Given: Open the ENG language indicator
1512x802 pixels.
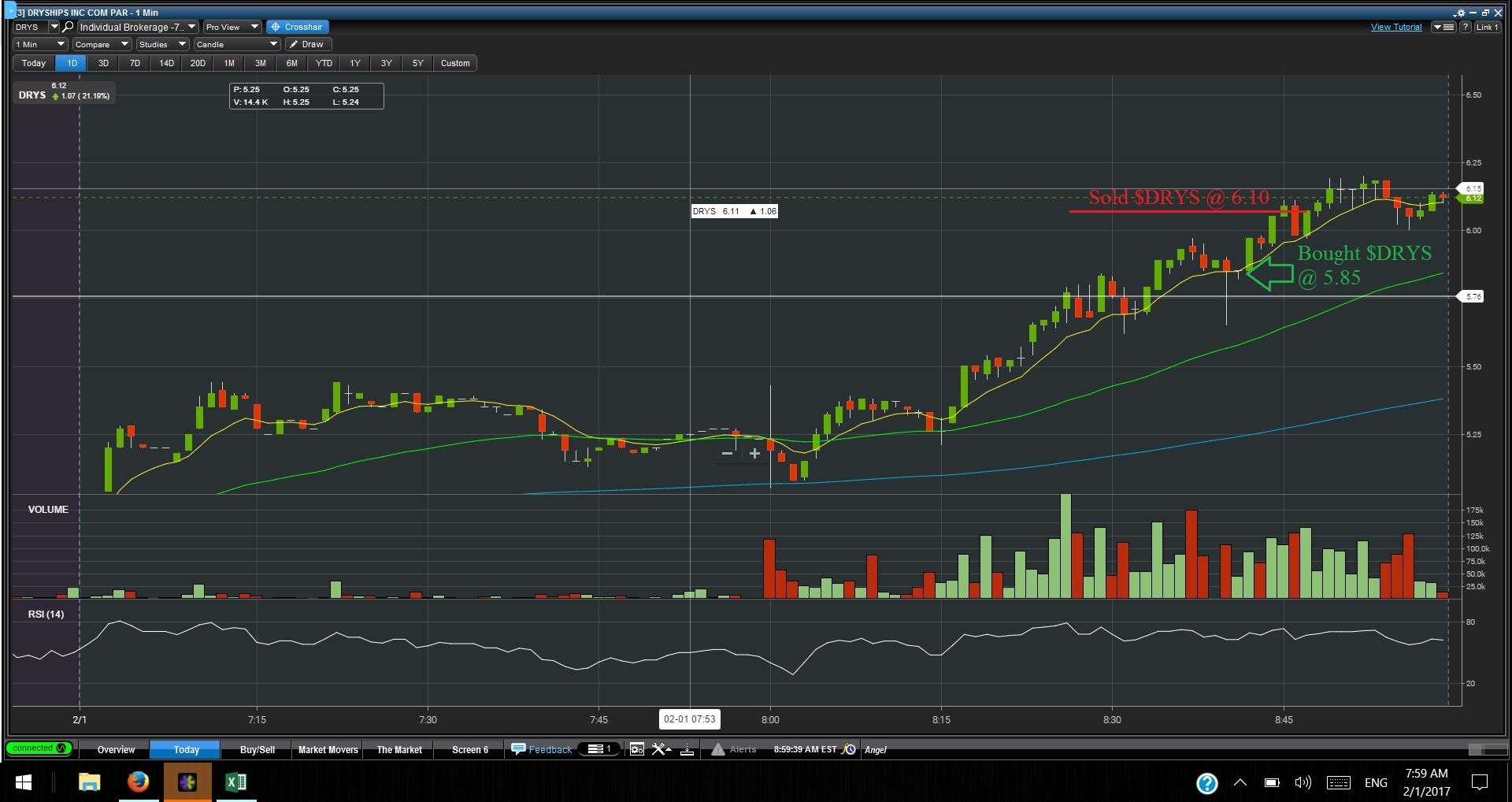Looking at the screenshot, I should coord(1376,782).
